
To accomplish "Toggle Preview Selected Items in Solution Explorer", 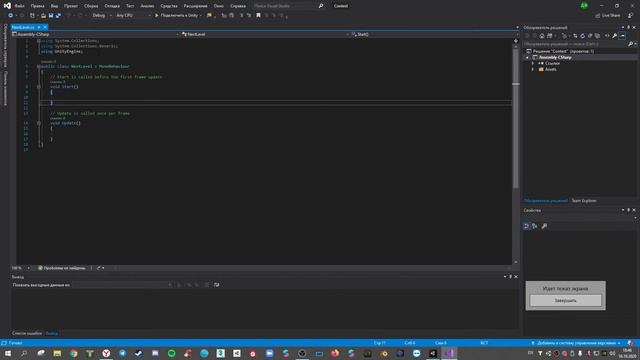I will coord(622,36).
